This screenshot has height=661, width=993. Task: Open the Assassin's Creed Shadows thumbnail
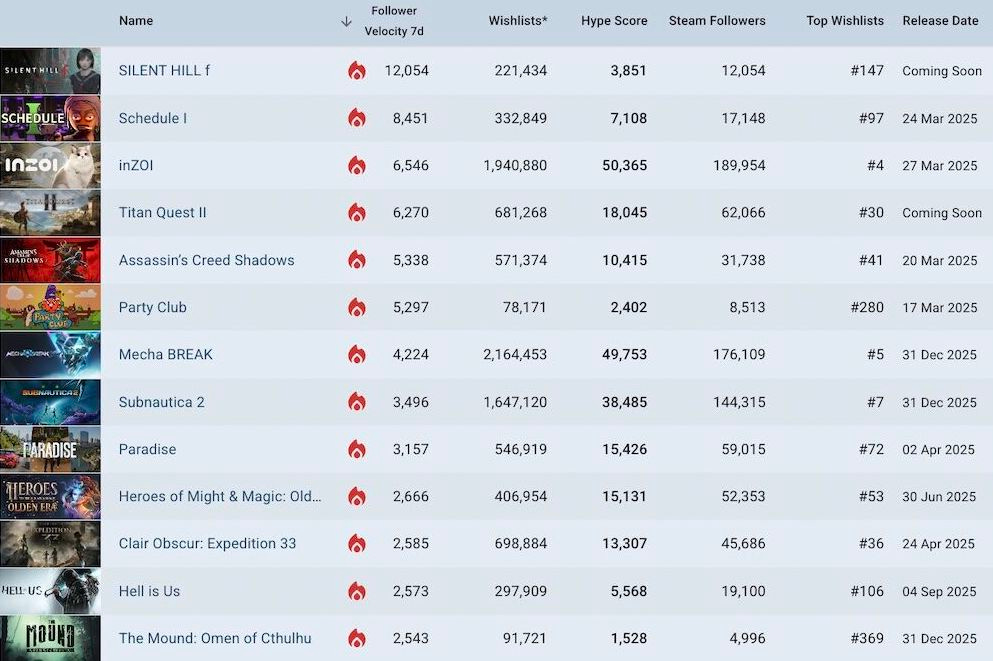point(50,260)
